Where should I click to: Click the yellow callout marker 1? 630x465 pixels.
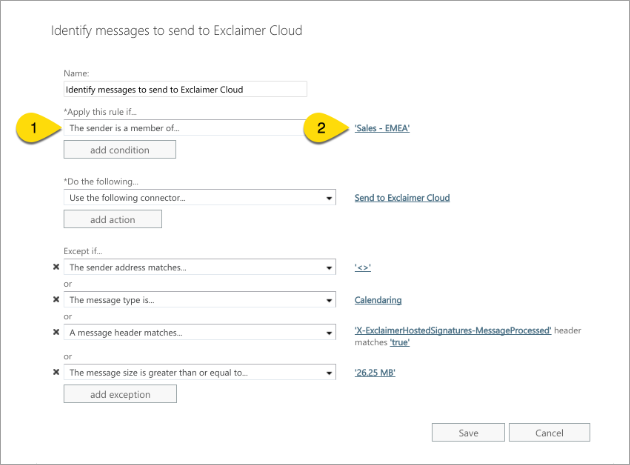click(34, 128)
